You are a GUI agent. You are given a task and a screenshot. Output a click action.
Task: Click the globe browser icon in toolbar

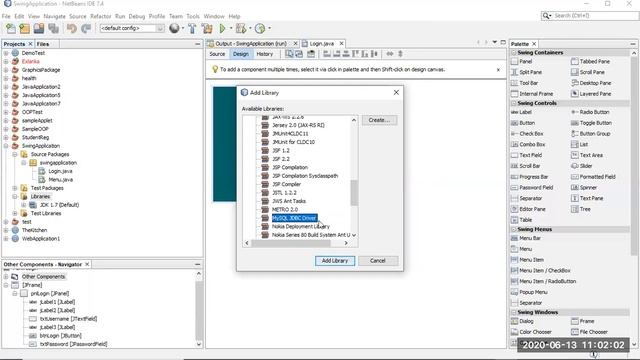(x=174, y=28)
